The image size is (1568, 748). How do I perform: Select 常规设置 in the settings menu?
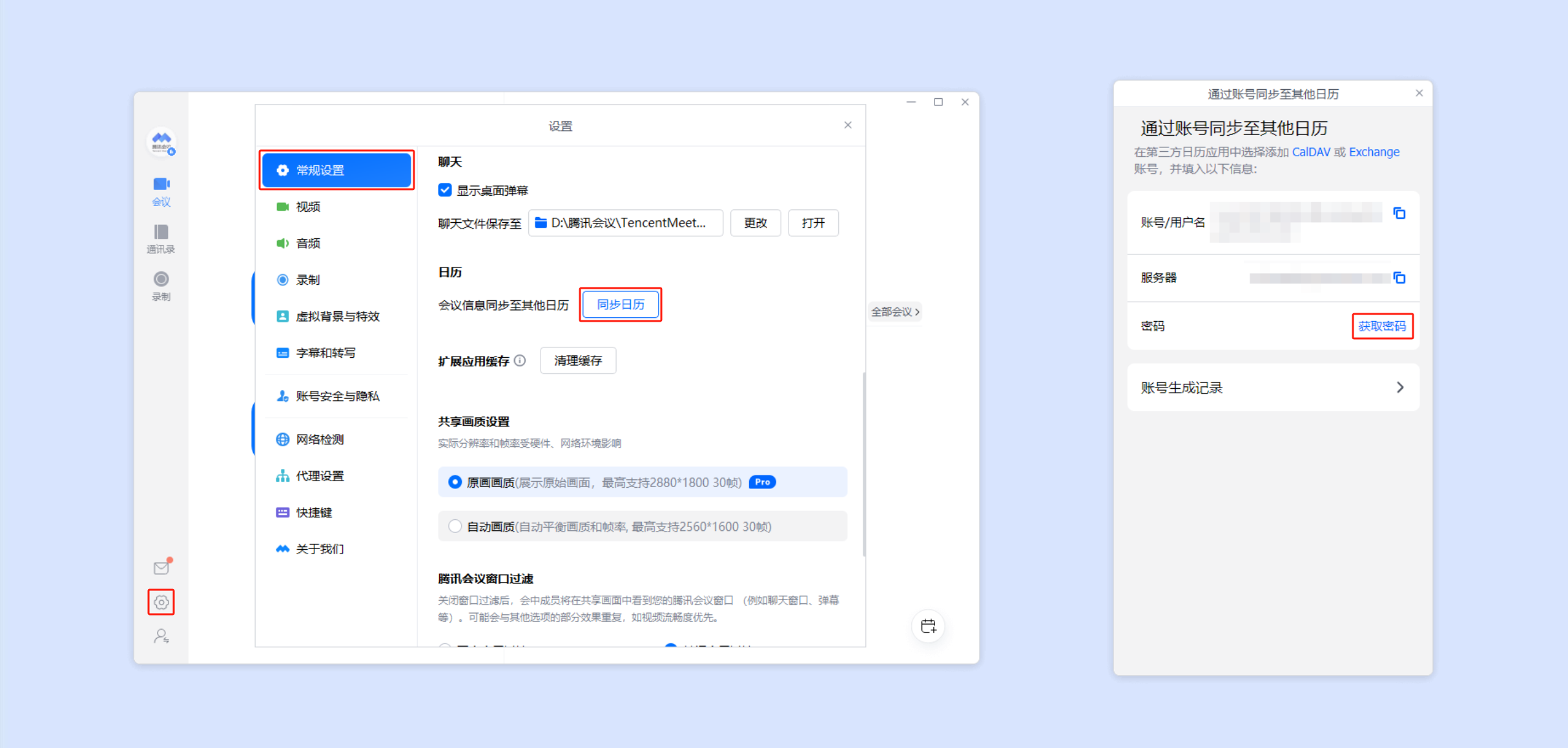pyautogui.click(x=336, y=170)
